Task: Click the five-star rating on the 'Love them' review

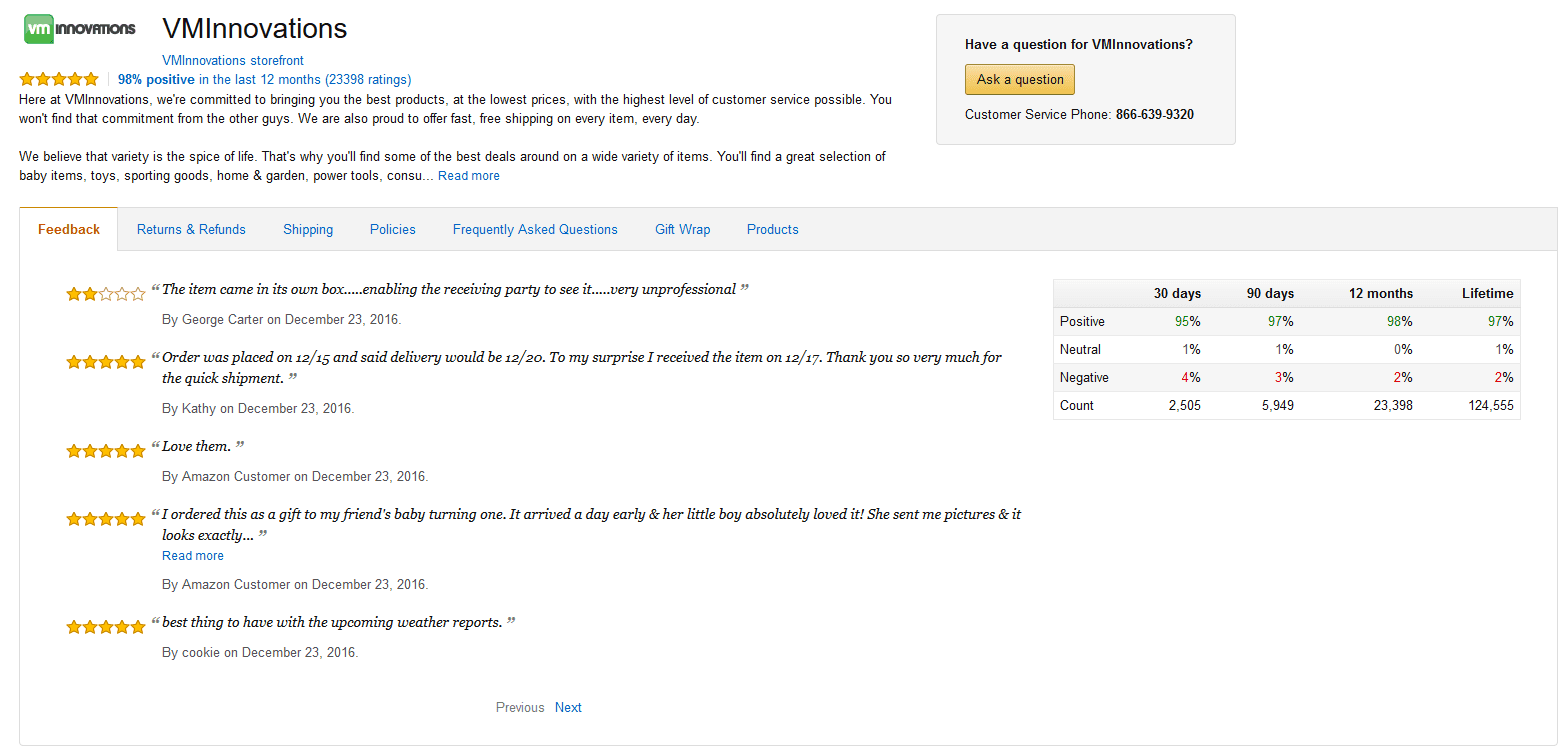Action: pyautogui.click(x=105, y=450)
